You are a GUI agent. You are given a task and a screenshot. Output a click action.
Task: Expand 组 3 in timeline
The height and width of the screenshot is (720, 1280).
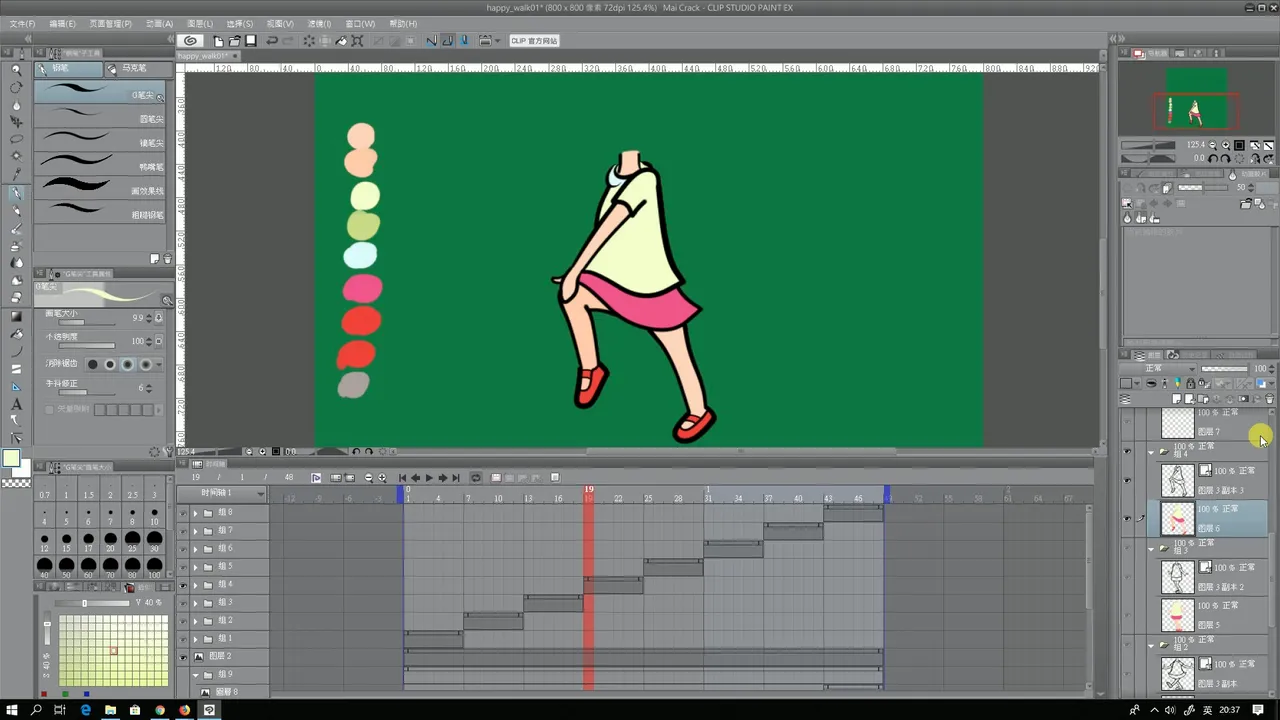(x=196, y=603)
